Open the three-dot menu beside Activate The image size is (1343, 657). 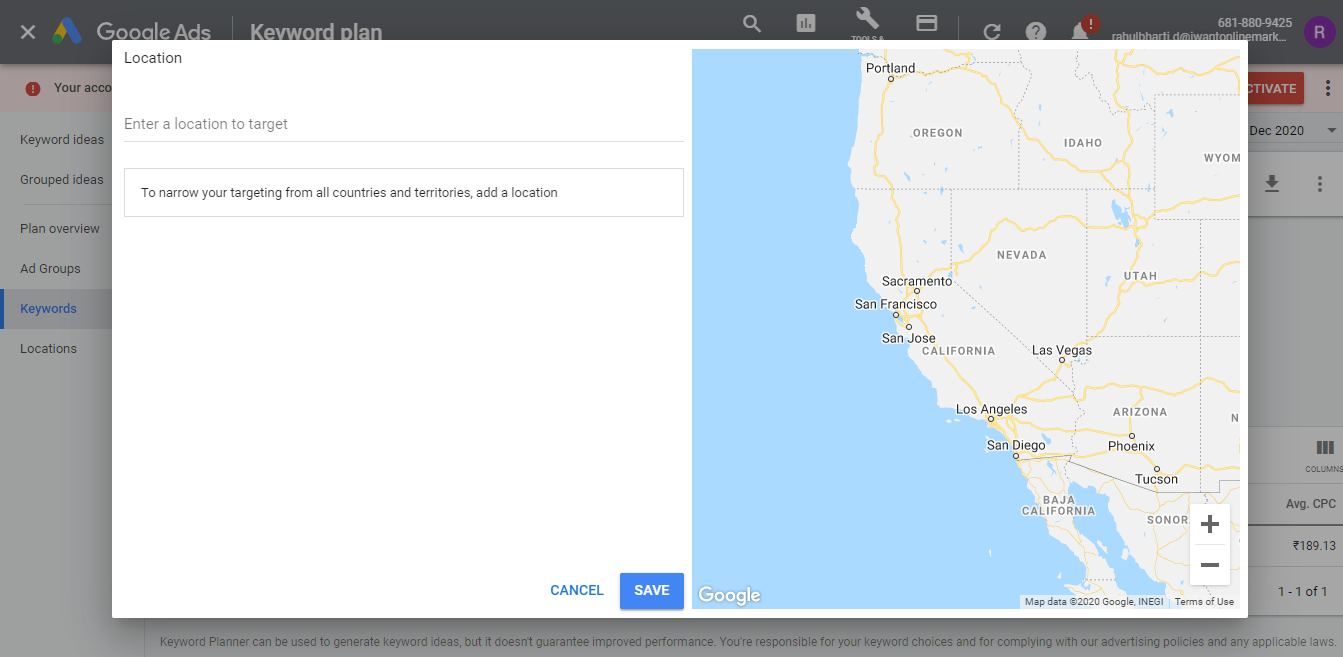tap(1327, 88)
